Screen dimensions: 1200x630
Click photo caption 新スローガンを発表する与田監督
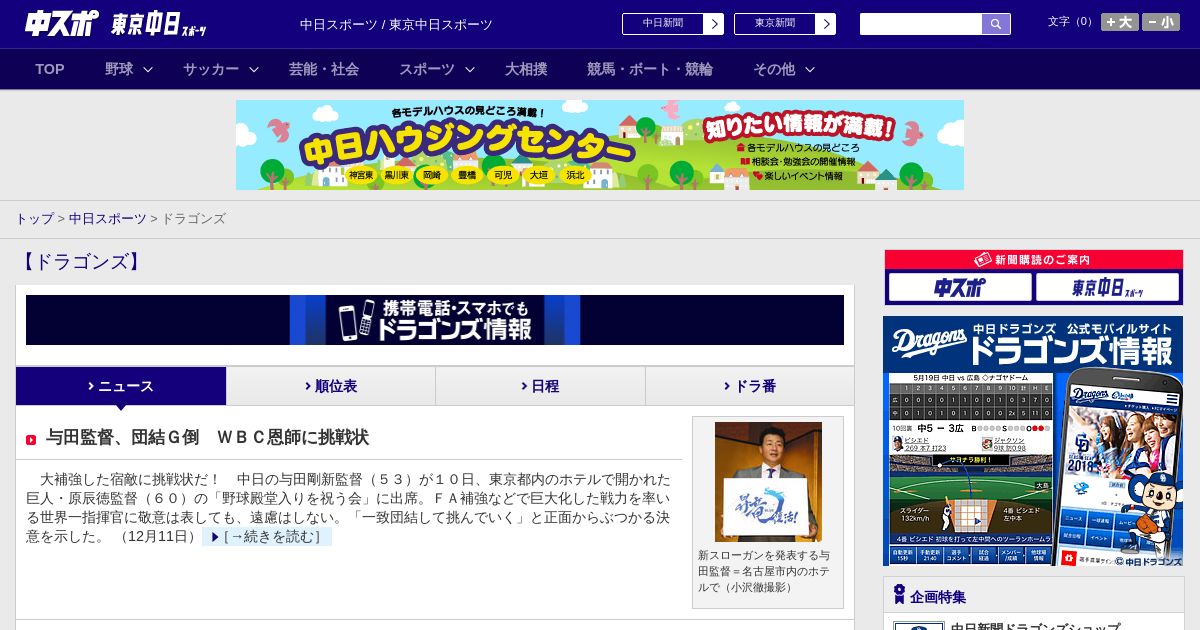(764, 571)
